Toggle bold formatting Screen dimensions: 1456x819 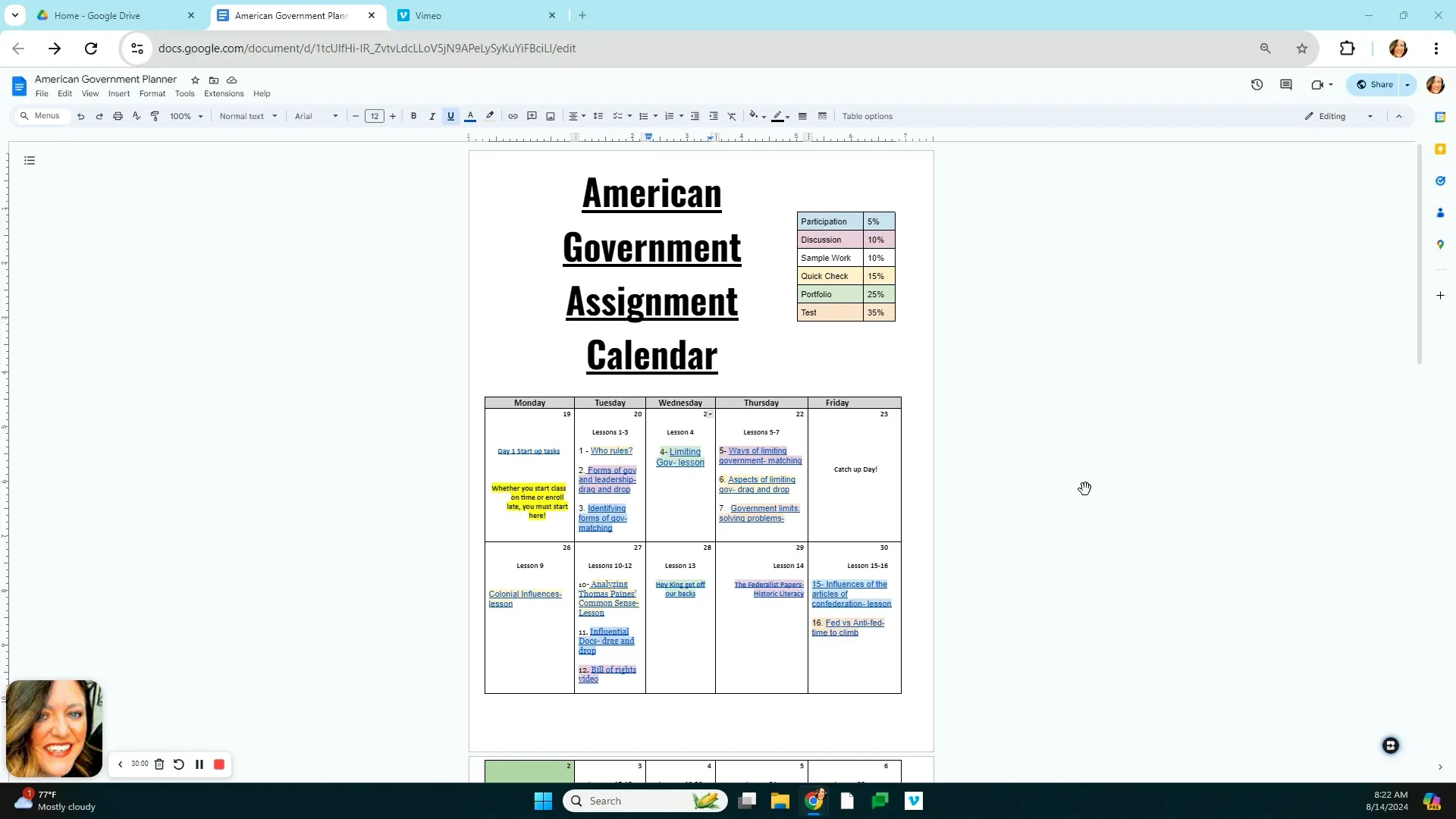pos(413,116)
